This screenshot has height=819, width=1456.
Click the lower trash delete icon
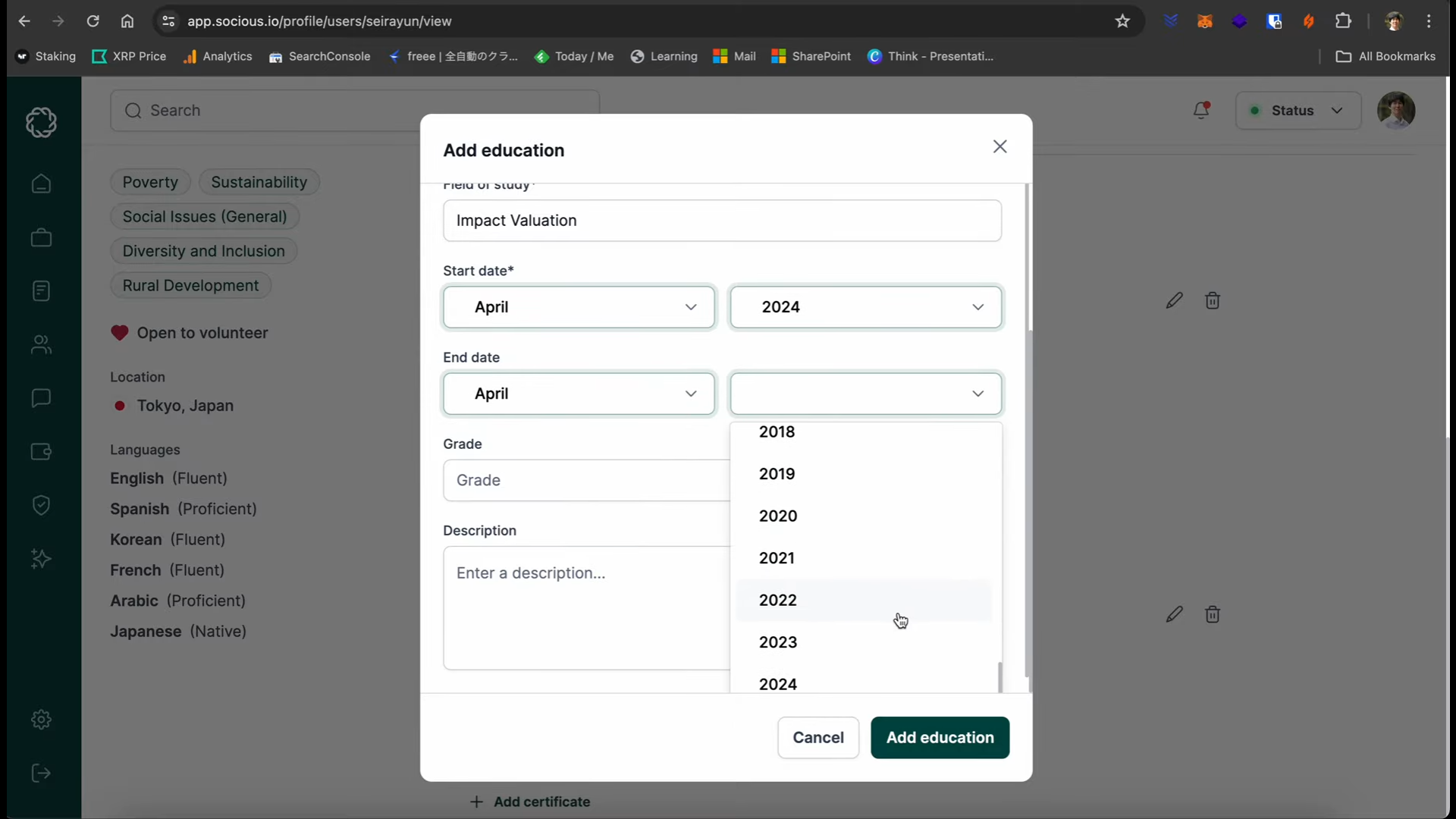click(x=1213, y=614)
